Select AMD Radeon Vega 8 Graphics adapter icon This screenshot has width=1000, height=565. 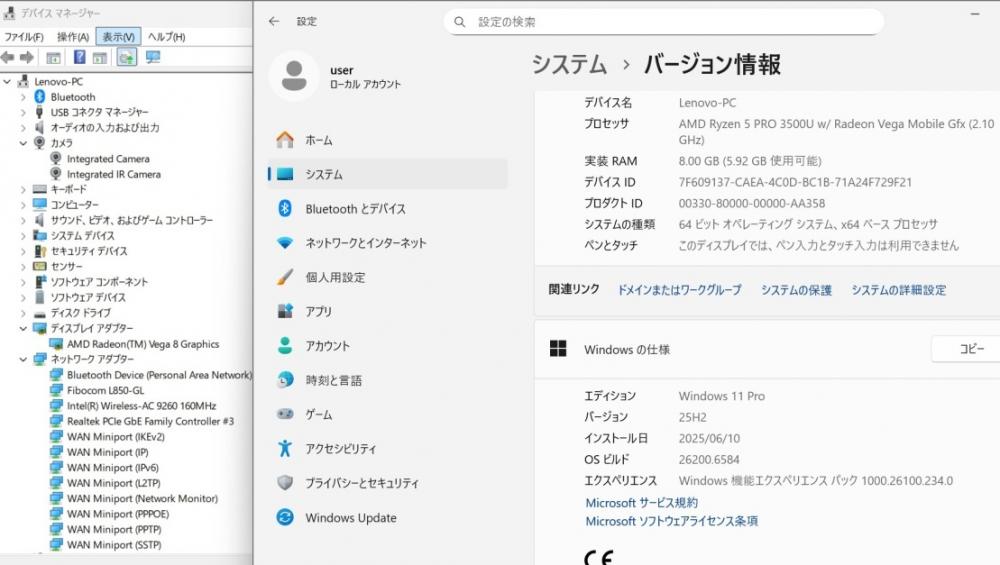click(56, 344)
